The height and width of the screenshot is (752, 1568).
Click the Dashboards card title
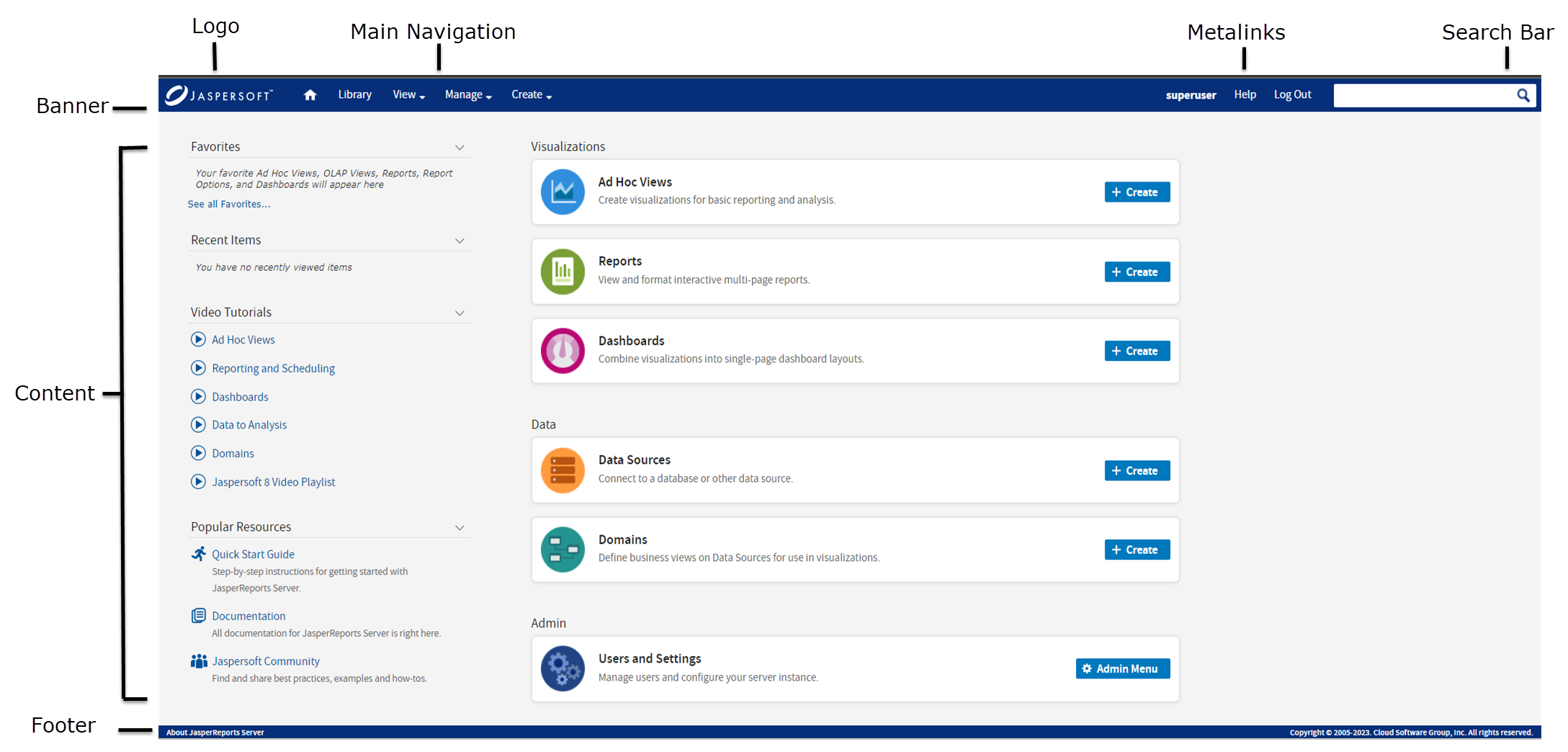click(631, 341)
